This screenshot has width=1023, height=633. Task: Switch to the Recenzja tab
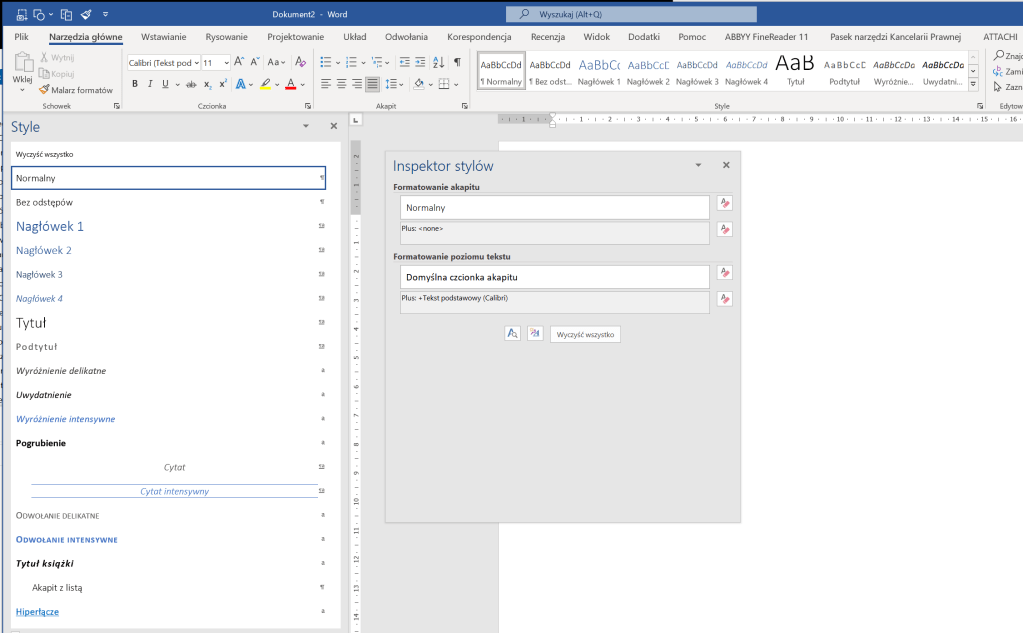(x=547, y=37)
